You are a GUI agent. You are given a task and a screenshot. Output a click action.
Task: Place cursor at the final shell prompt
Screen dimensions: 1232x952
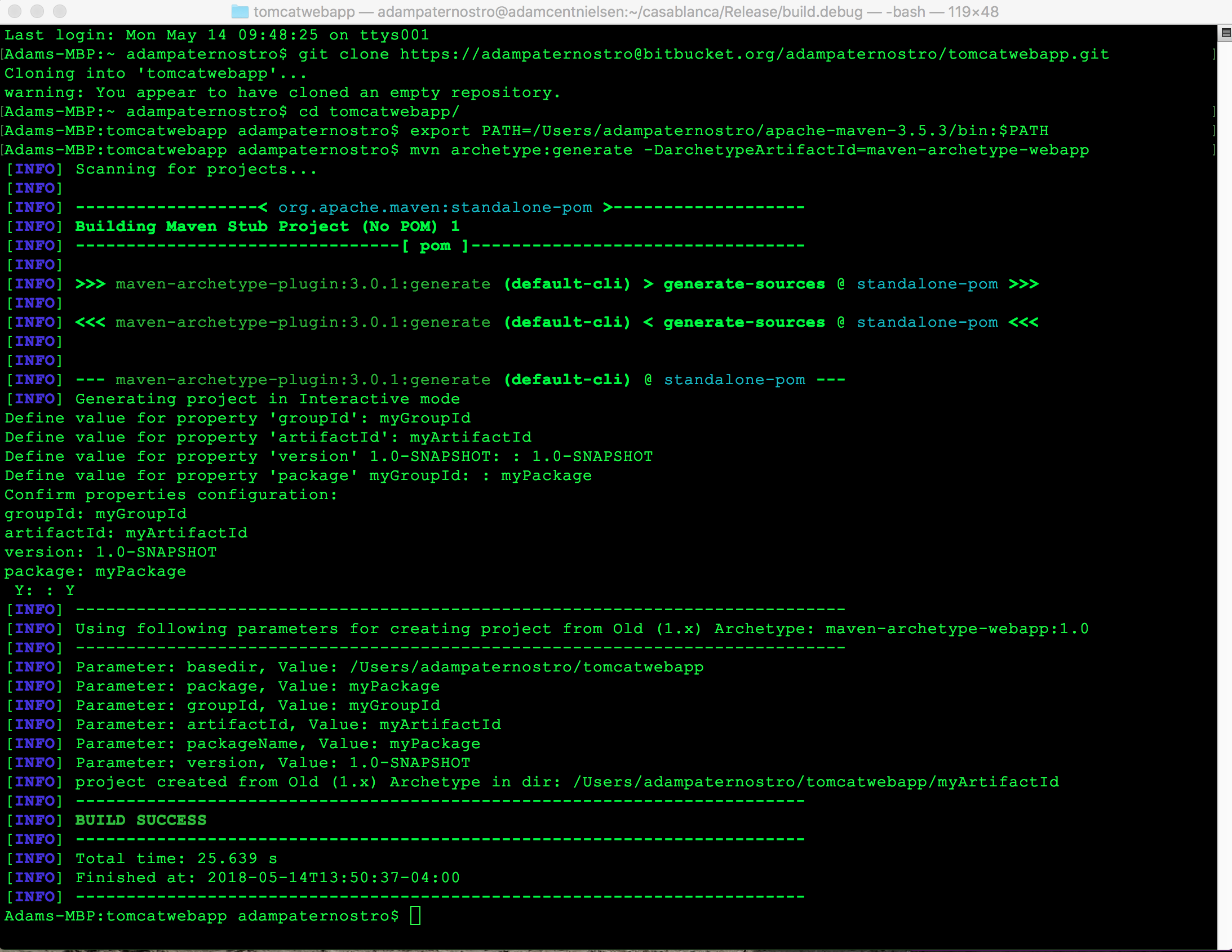click(x=415, y=915)
